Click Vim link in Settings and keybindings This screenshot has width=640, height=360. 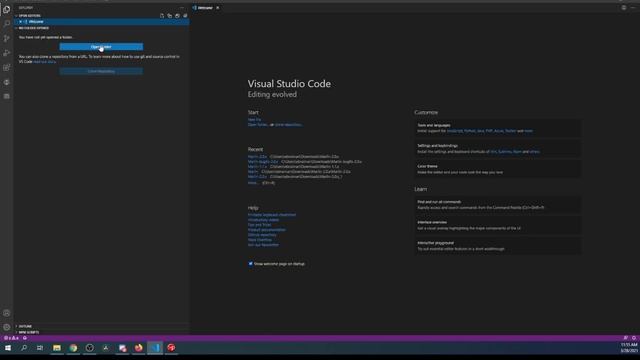tap(493, 152)
